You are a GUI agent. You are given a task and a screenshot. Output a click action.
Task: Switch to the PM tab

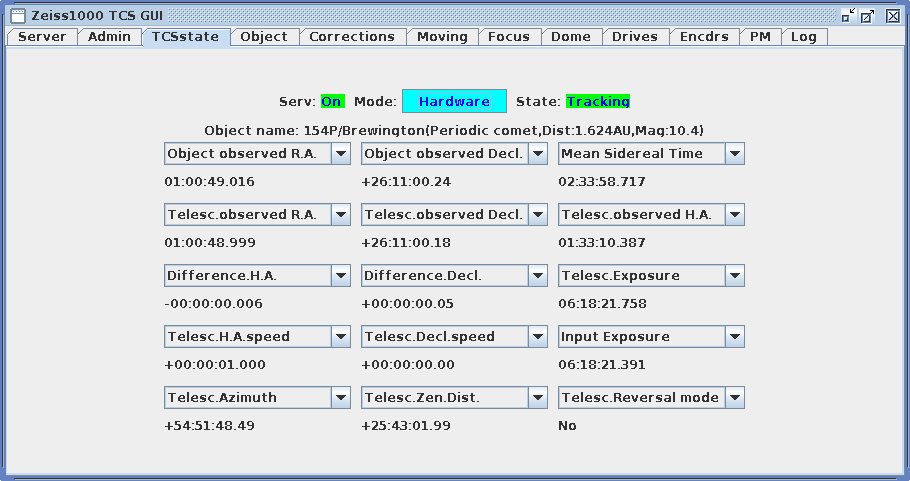760,37
